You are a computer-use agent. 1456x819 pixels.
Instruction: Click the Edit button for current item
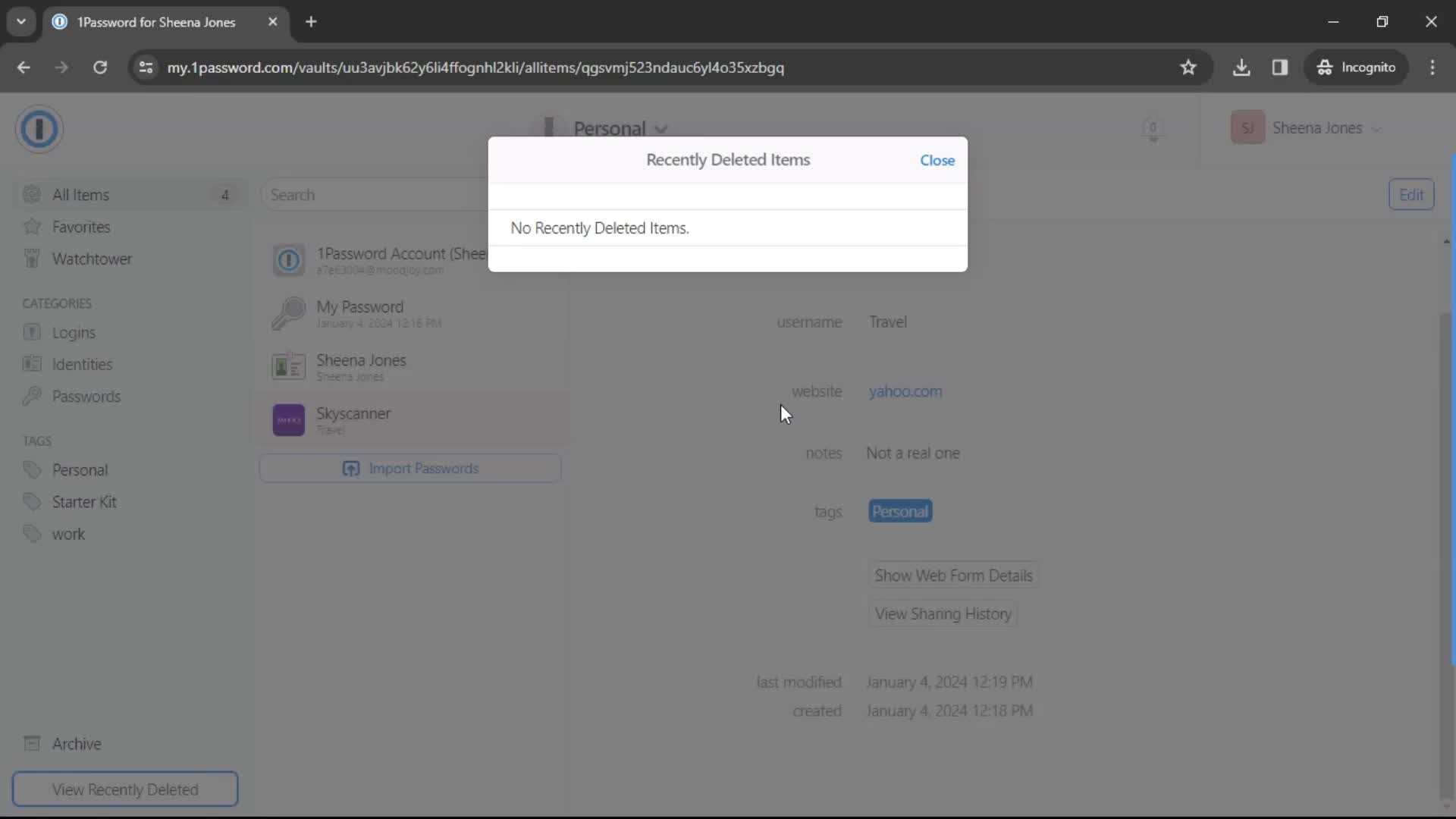click(x=1413, y=195)
